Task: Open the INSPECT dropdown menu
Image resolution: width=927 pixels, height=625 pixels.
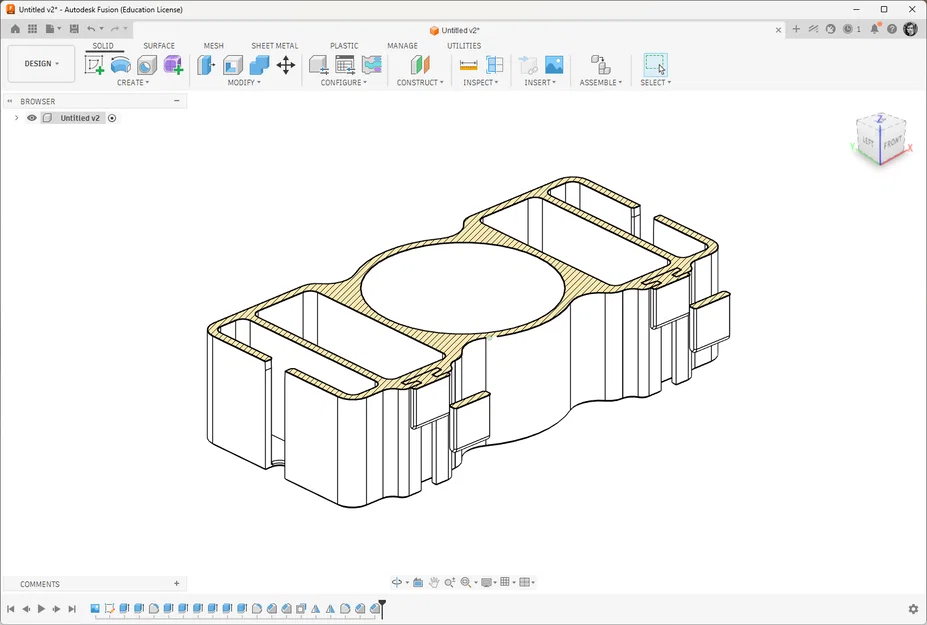Action: coord(481,83)
